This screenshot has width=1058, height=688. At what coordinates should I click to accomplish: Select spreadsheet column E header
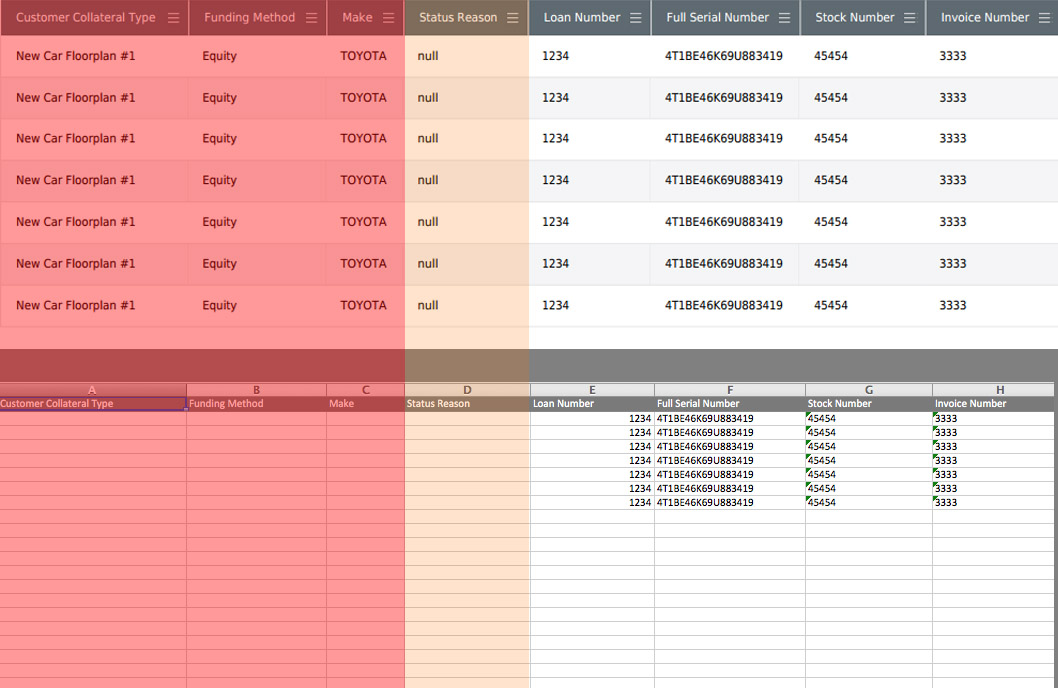point(592,390)
